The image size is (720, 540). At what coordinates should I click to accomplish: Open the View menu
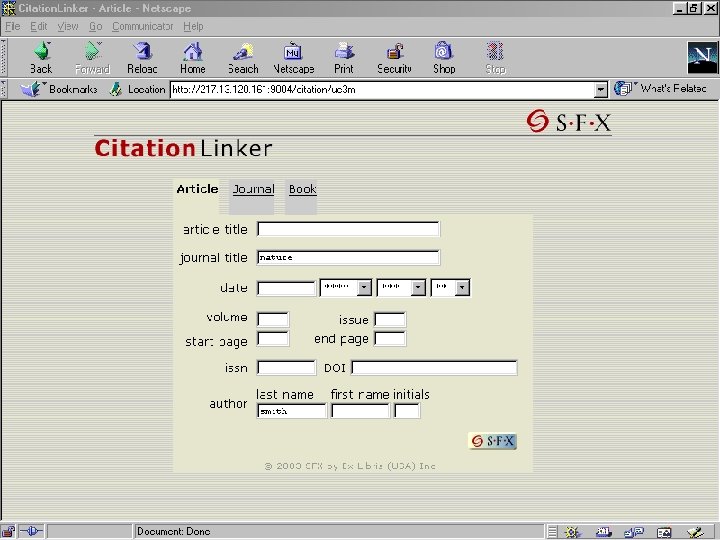[68, 27]
